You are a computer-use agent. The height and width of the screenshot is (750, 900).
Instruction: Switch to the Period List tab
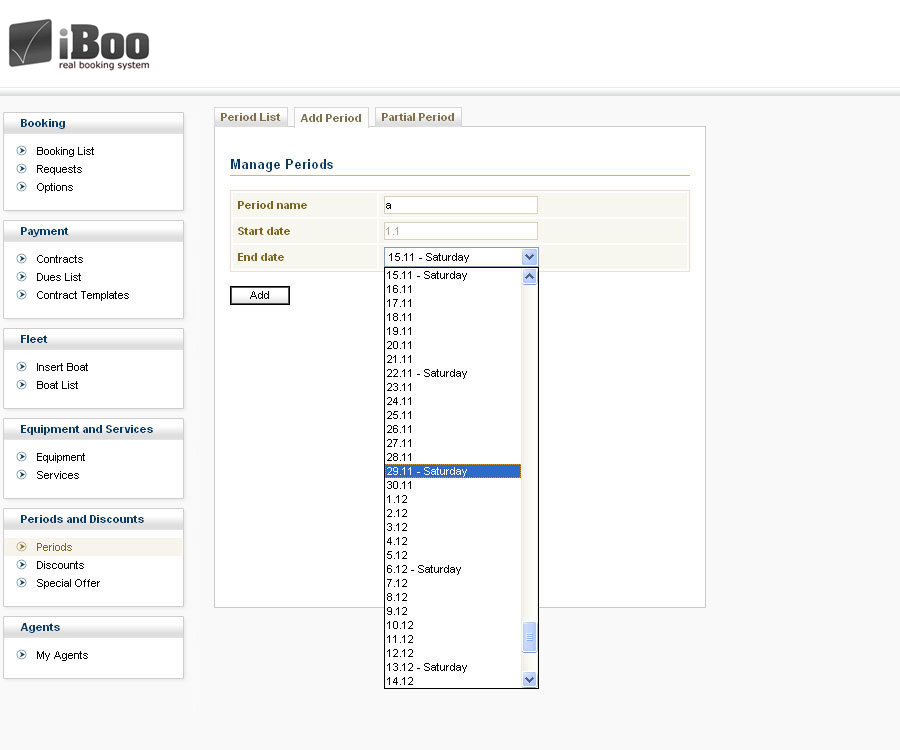point(250,117)
